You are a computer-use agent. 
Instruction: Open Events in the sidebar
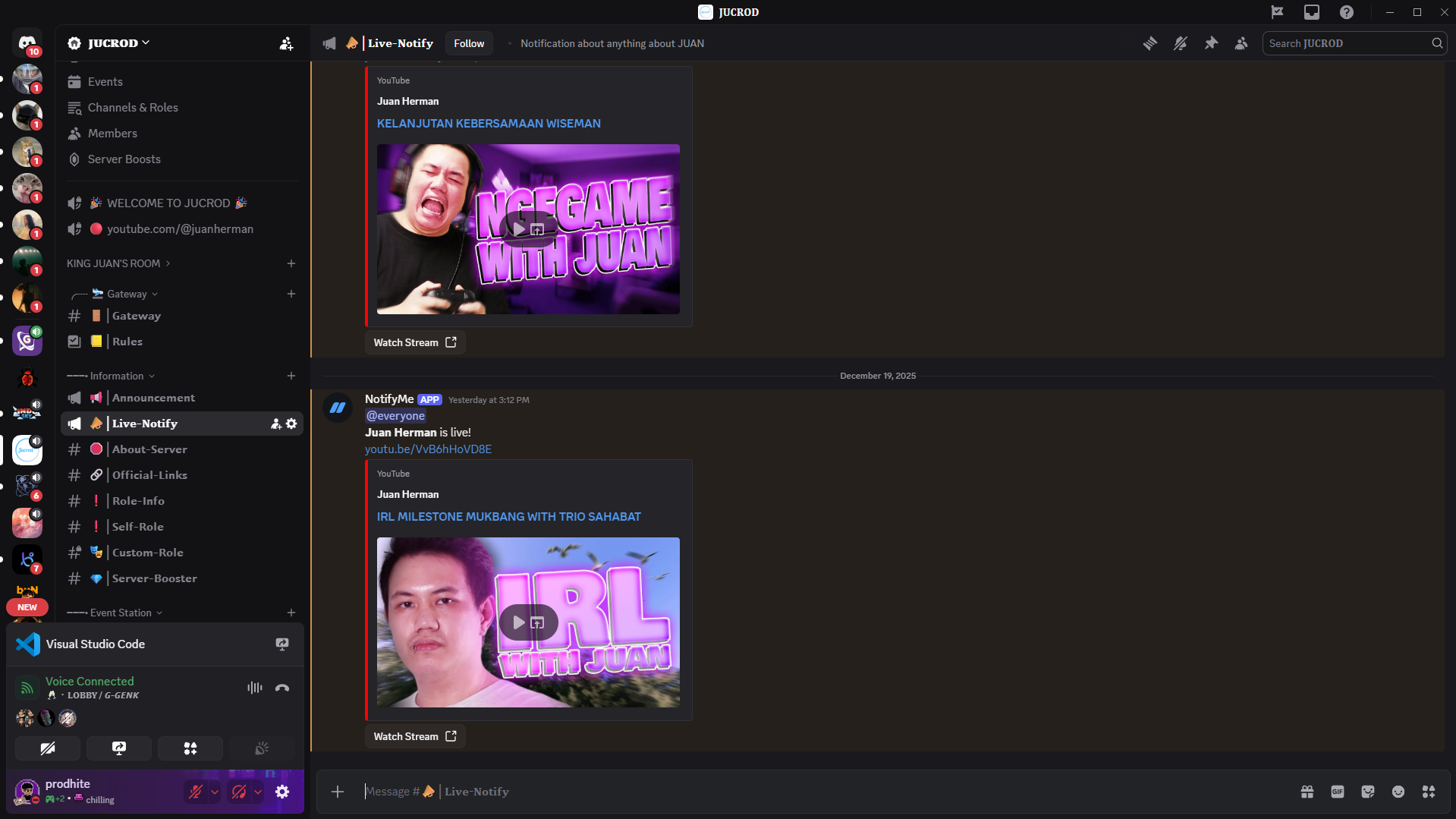(182, 82)
